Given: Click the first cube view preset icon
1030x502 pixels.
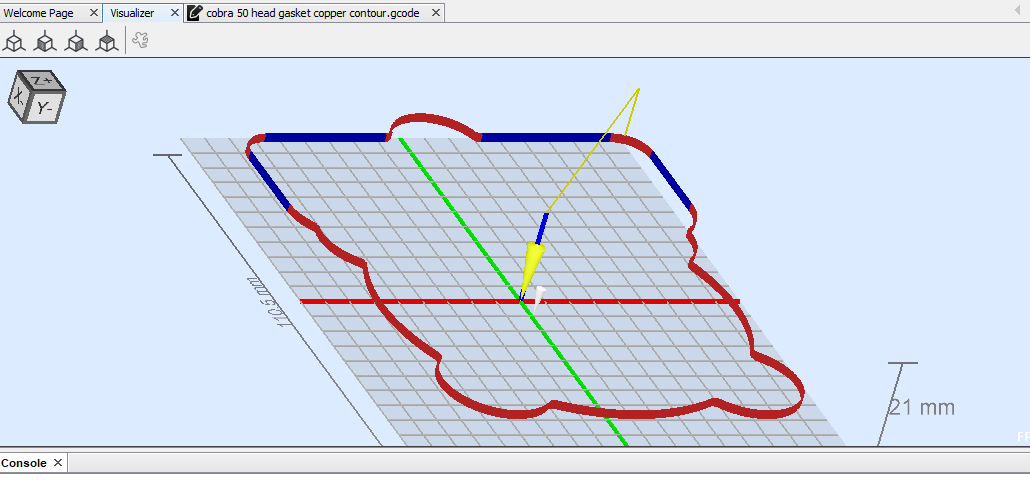Looking at the screenshot, I should click(15, 42).
